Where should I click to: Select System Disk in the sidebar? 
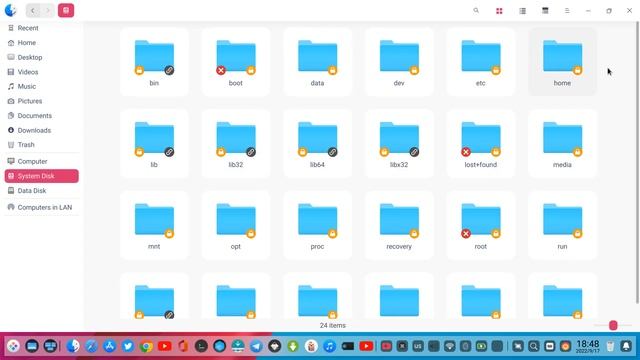point(41,176)
